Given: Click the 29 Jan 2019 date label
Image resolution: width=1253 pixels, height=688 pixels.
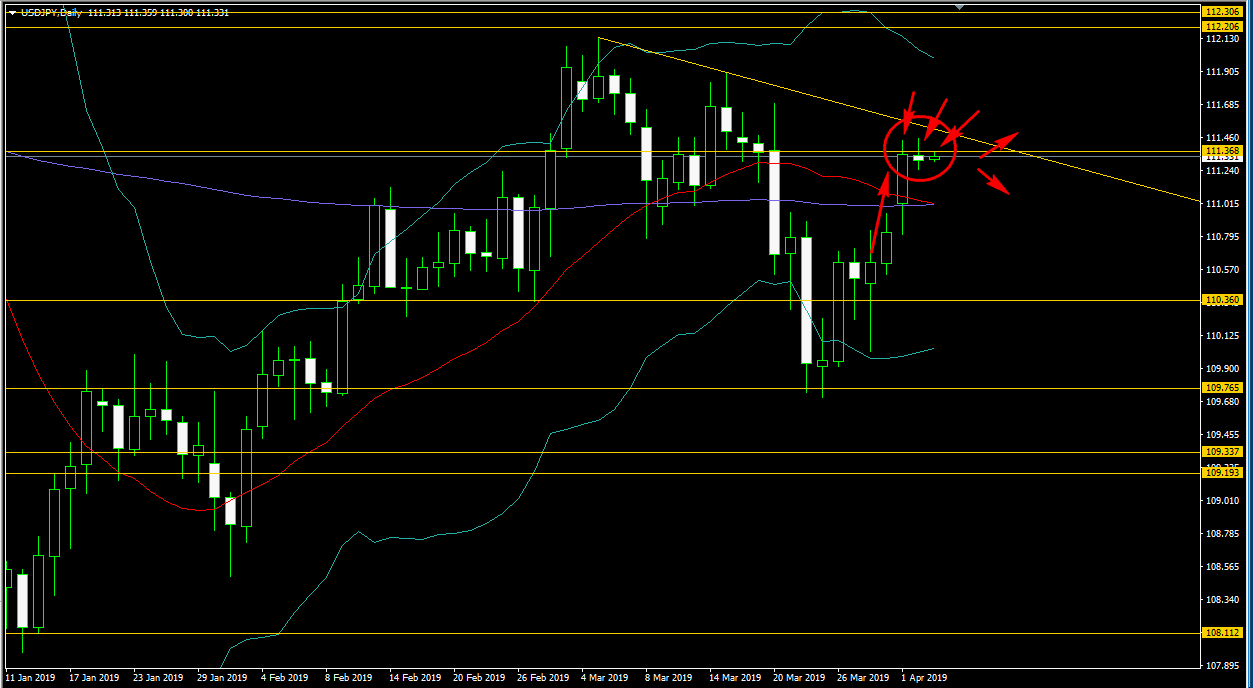Looking at the screenshot, I should [x=222, y=678].
